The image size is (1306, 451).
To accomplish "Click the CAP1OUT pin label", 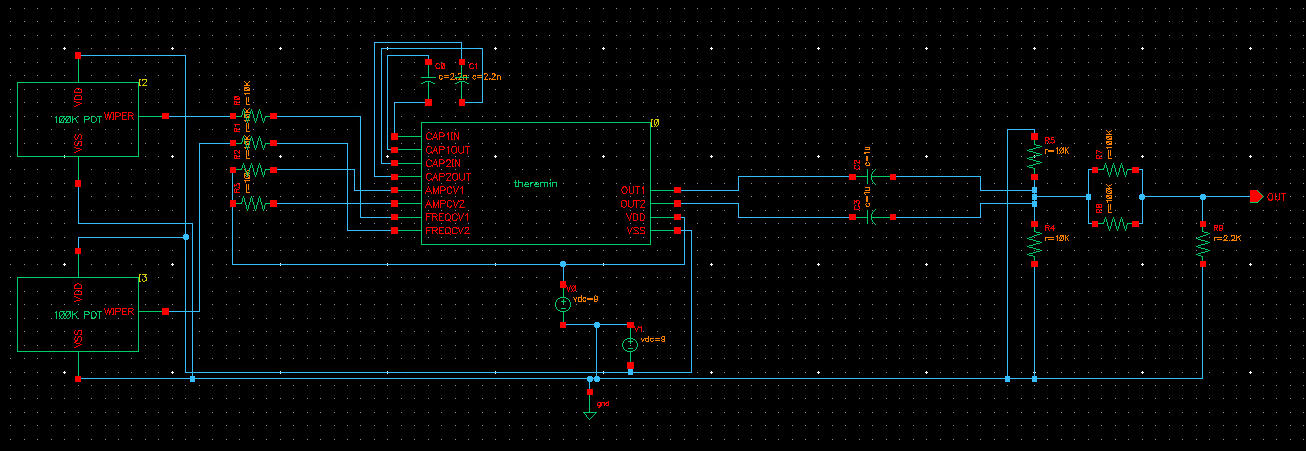I will (x=447, y=149).
